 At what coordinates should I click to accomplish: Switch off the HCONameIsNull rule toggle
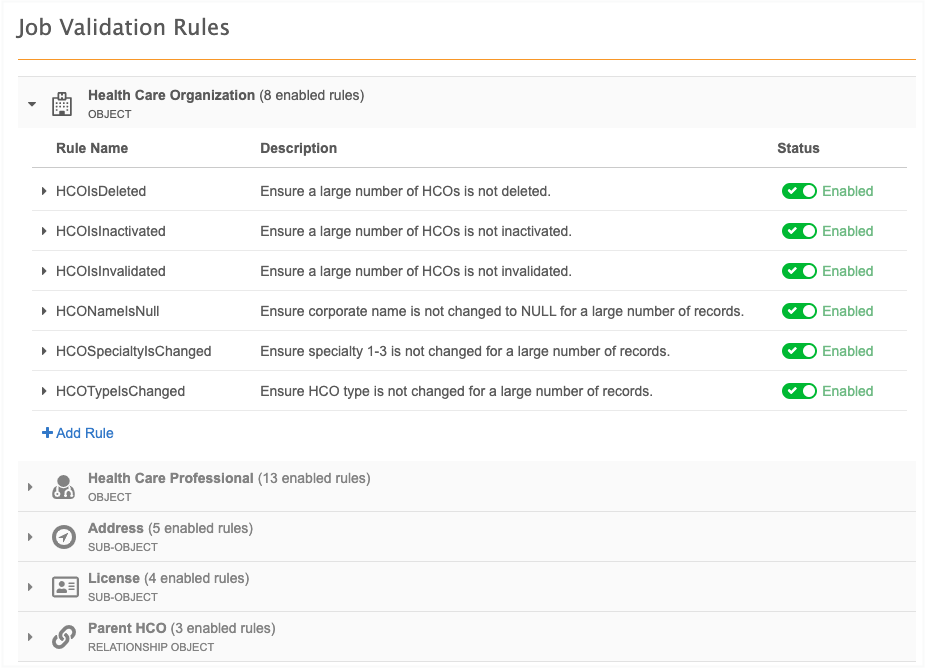[799, 311]
